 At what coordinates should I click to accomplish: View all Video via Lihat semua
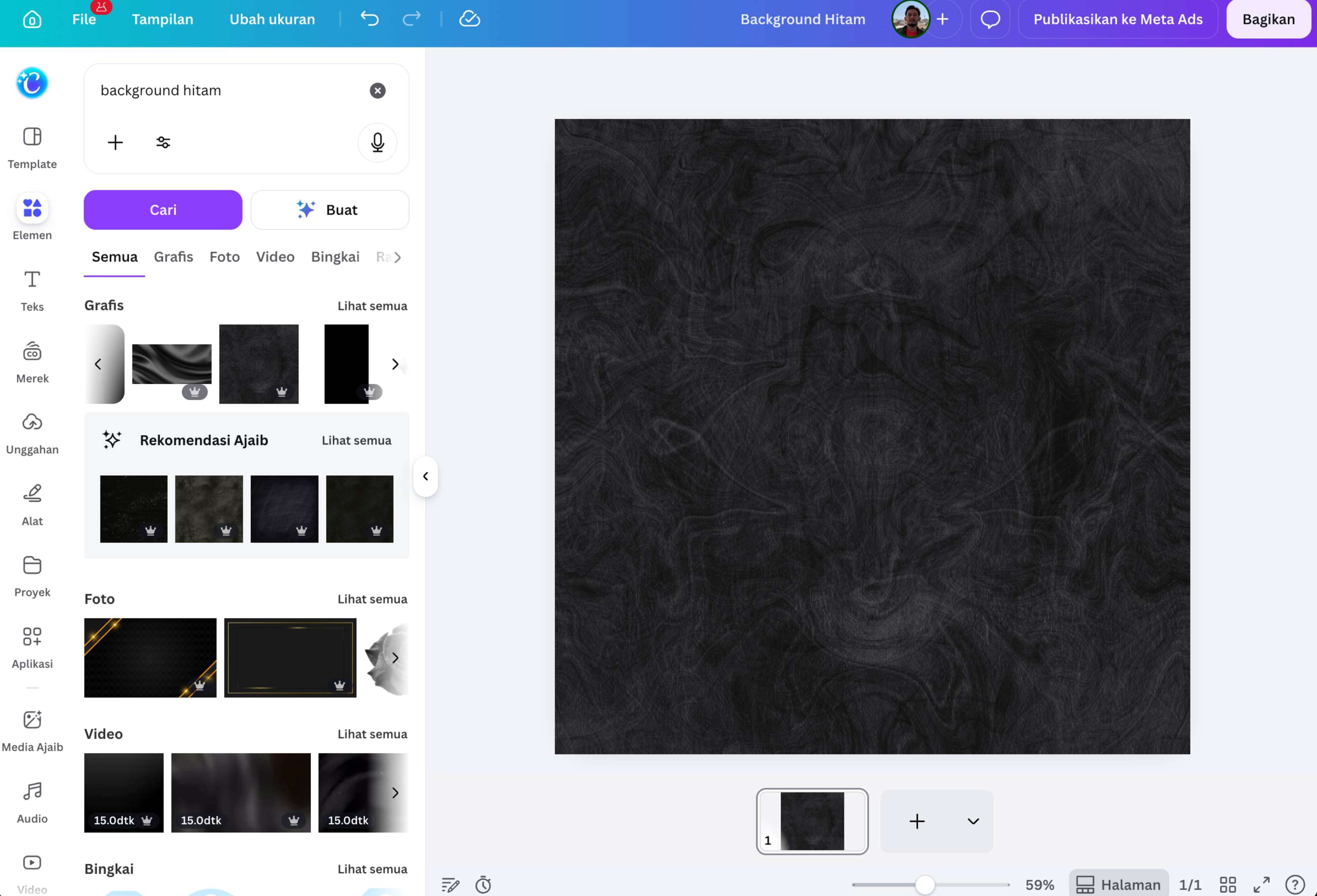(372, 734)
